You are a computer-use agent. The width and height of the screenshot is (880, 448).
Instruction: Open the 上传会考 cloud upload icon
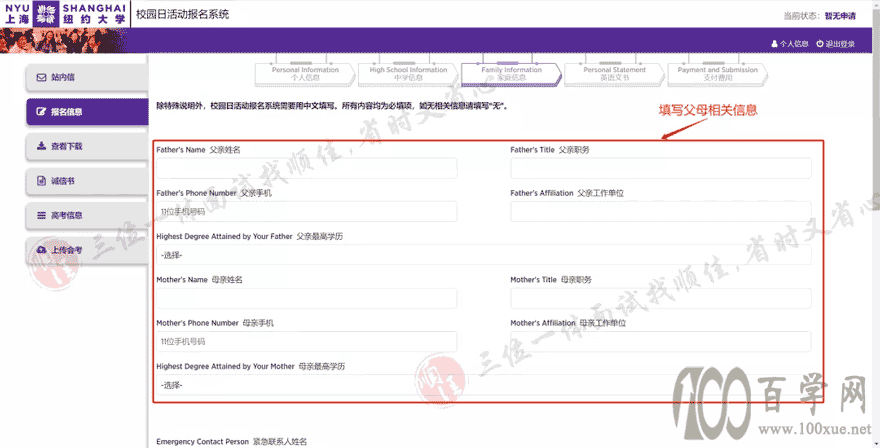pos(41,250)
